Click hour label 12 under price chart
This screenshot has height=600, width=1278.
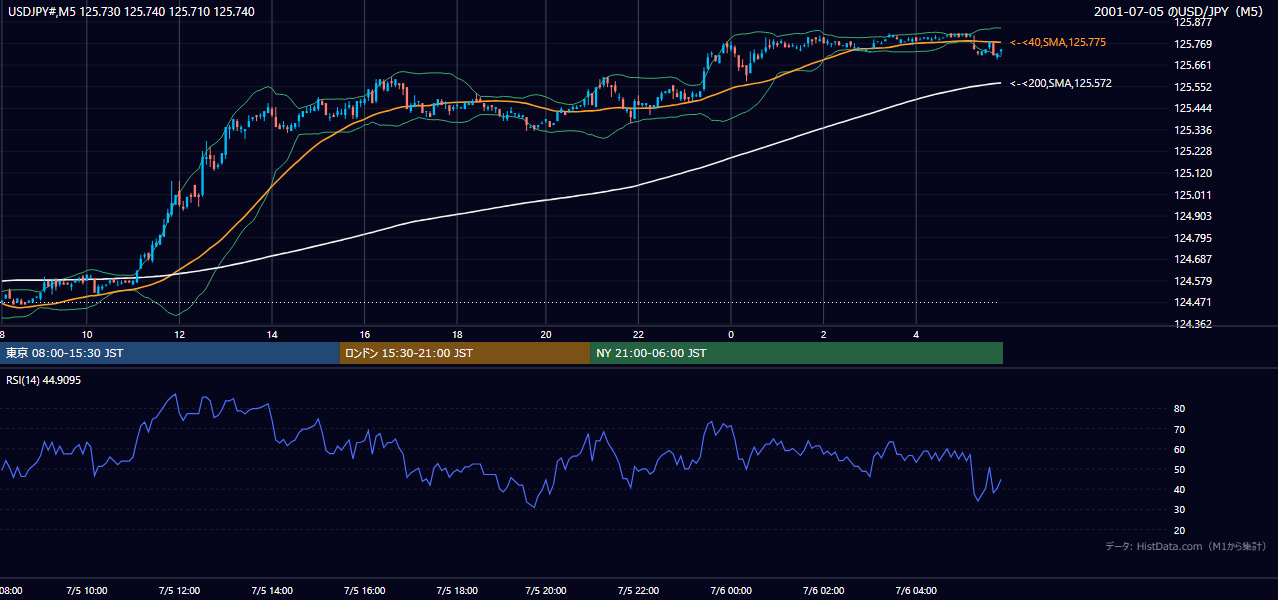click(179, 334)
